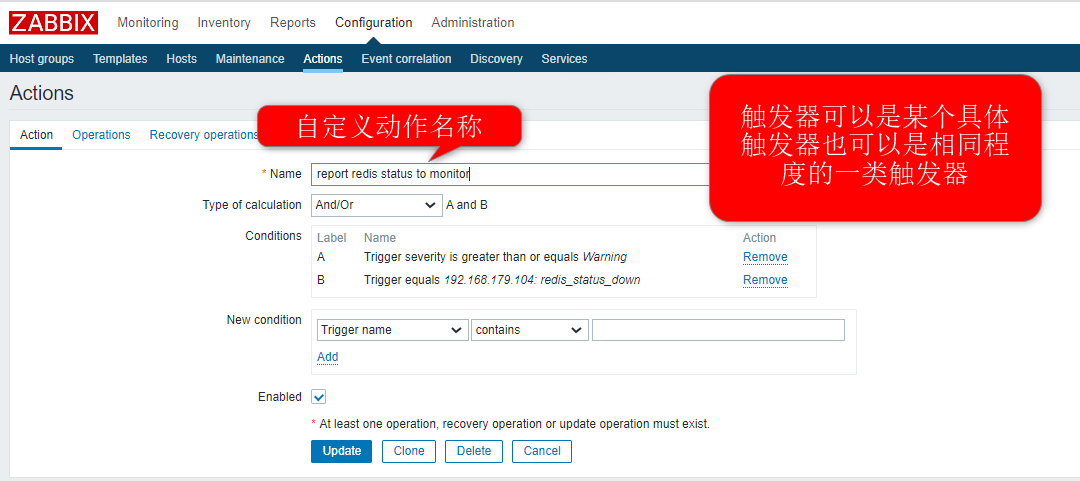Viewport: 1080px width, 481px height.
Task: Open the Trigger name condition dropdown
Action: click(x=393, y=330)
